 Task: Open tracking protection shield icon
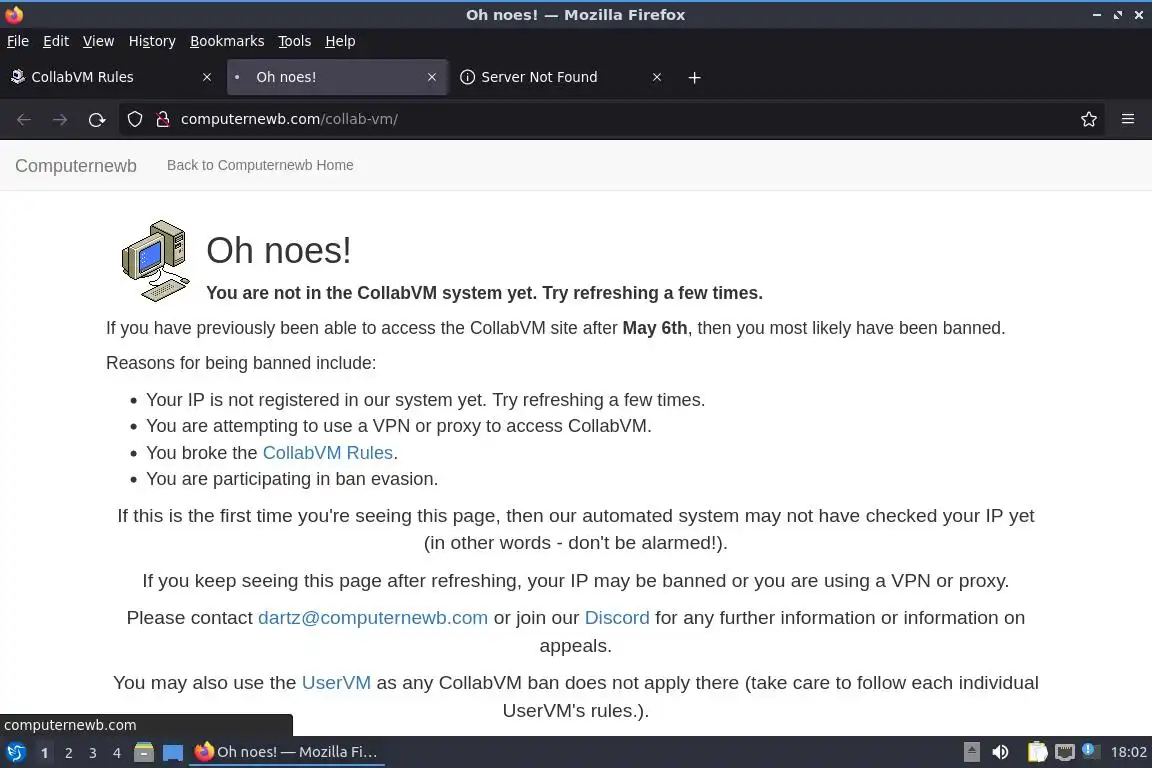pos(134,119)
